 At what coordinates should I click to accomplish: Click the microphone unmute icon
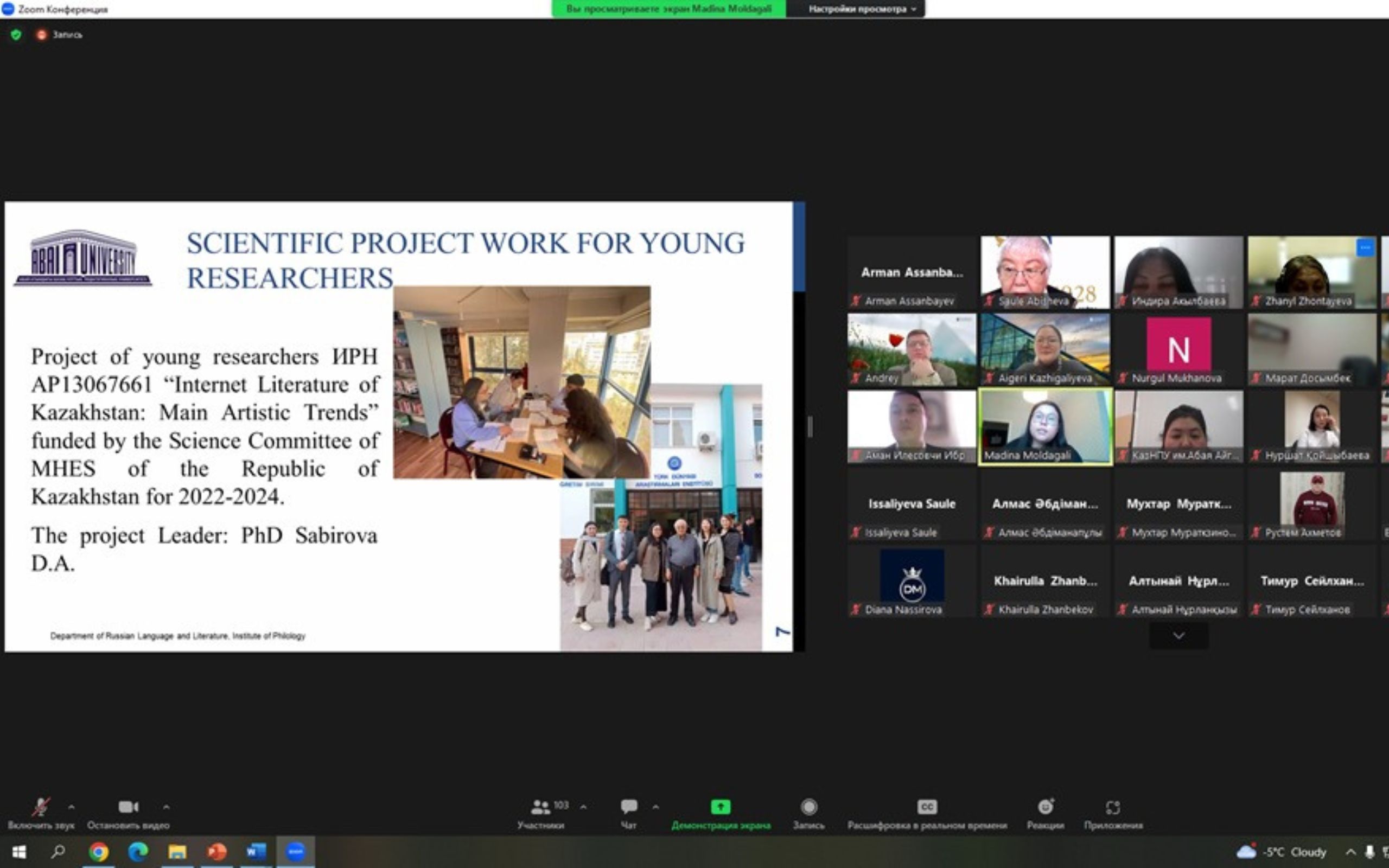pos(40,807)
